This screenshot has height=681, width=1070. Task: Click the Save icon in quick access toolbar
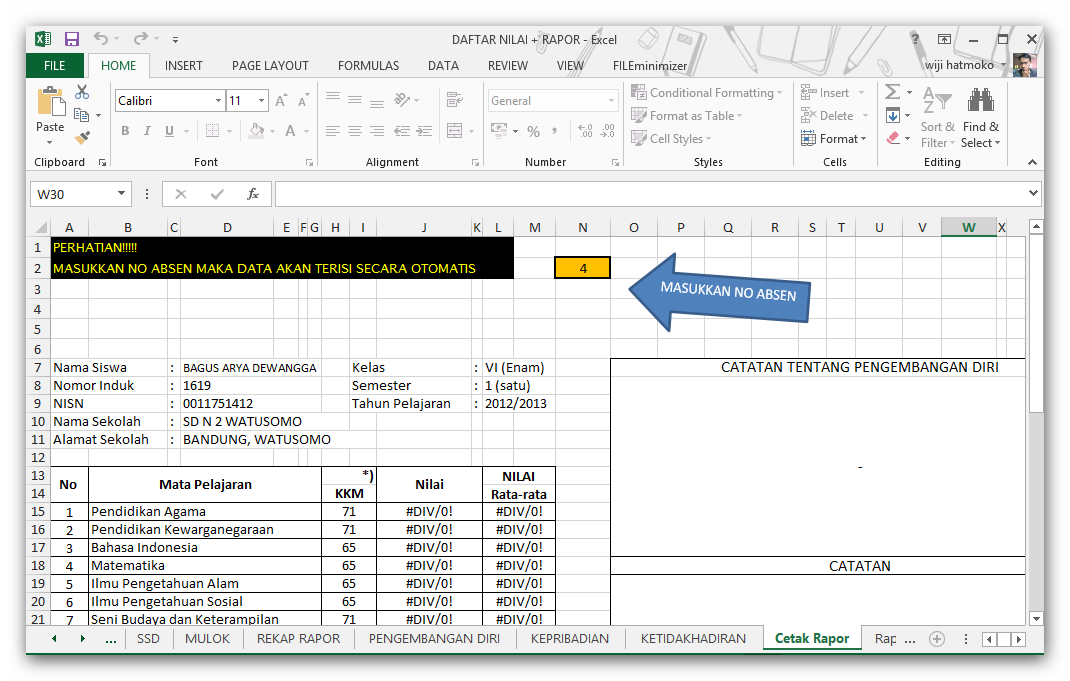coord(72,39)
